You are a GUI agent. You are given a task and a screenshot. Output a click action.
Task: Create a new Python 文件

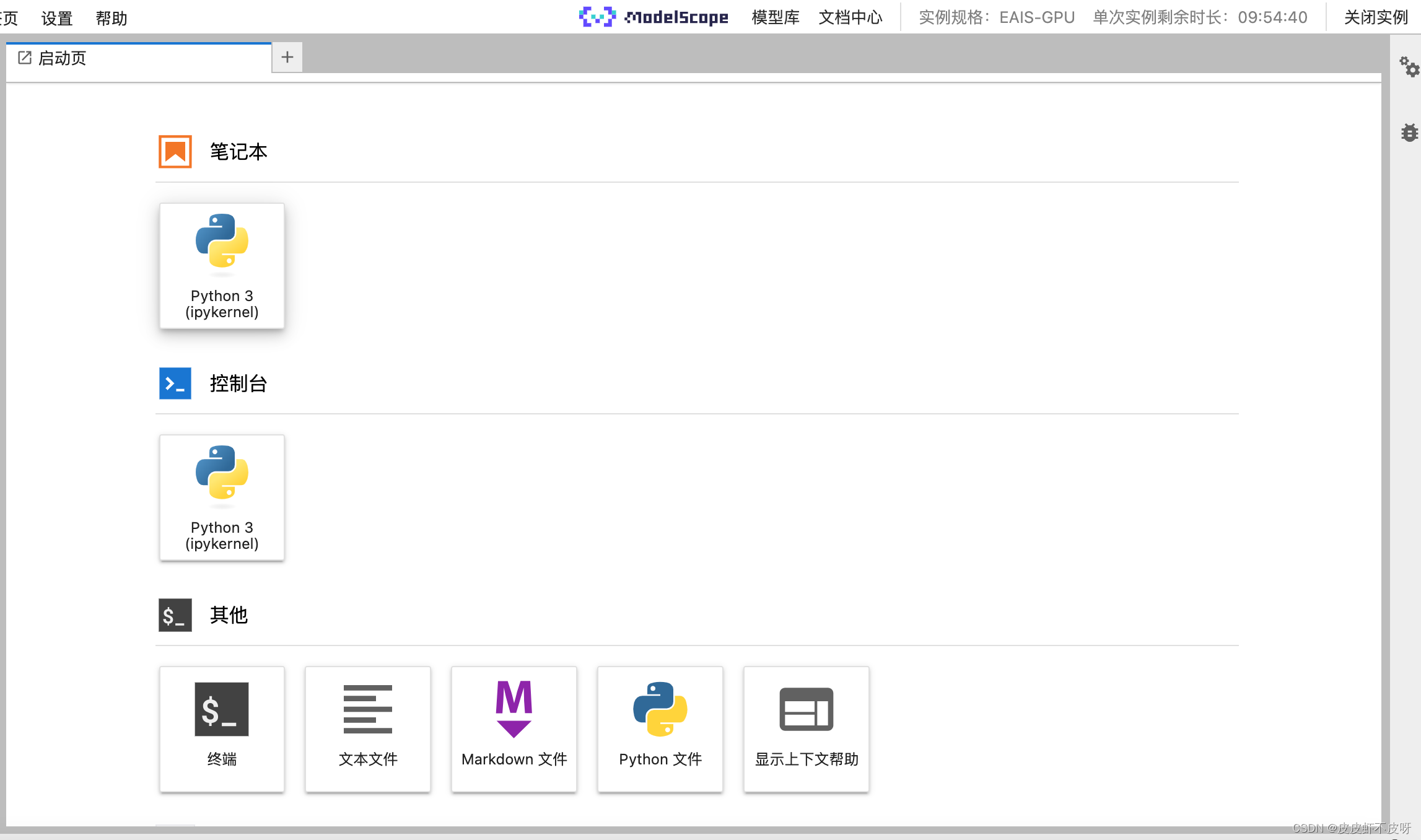[660, 729]
